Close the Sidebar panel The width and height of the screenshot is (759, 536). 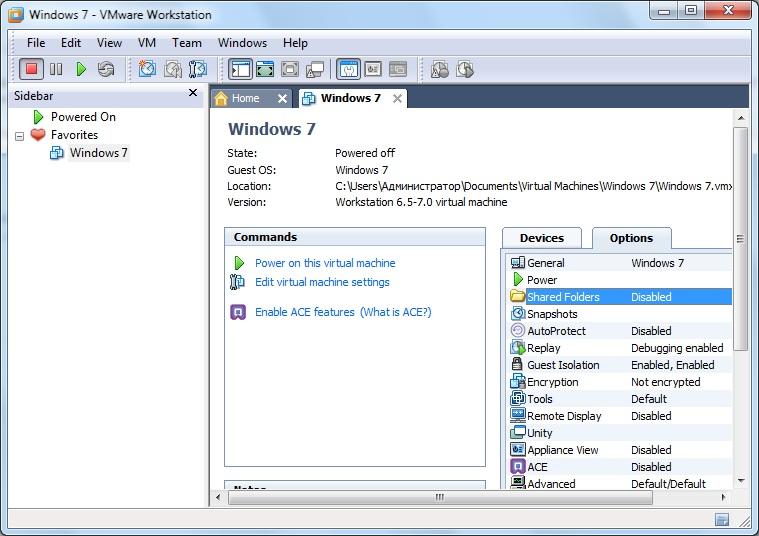click(x=193, y=93)
